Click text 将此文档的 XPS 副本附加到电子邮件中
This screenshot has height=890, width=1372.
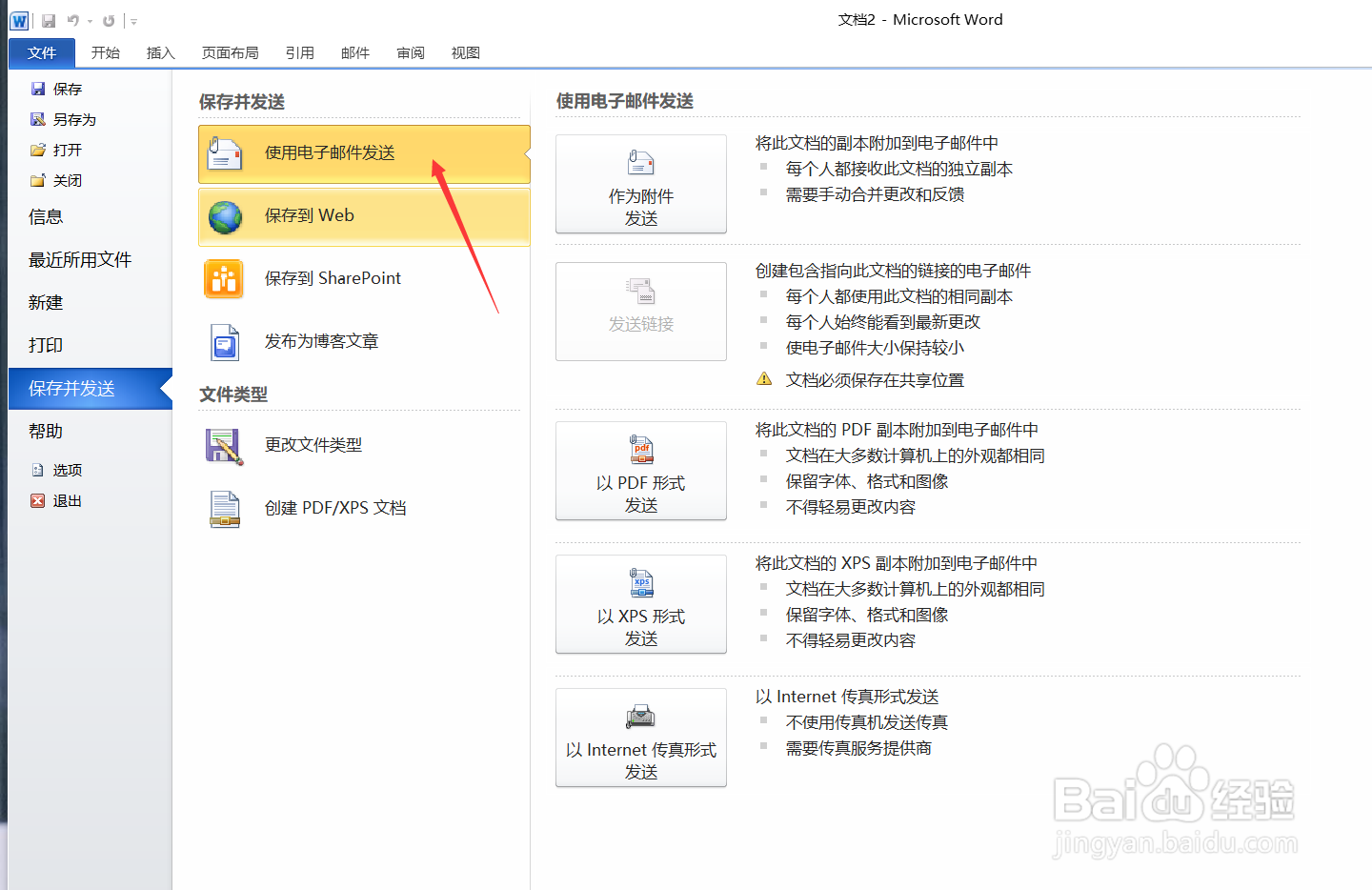[x=897, y=563]
